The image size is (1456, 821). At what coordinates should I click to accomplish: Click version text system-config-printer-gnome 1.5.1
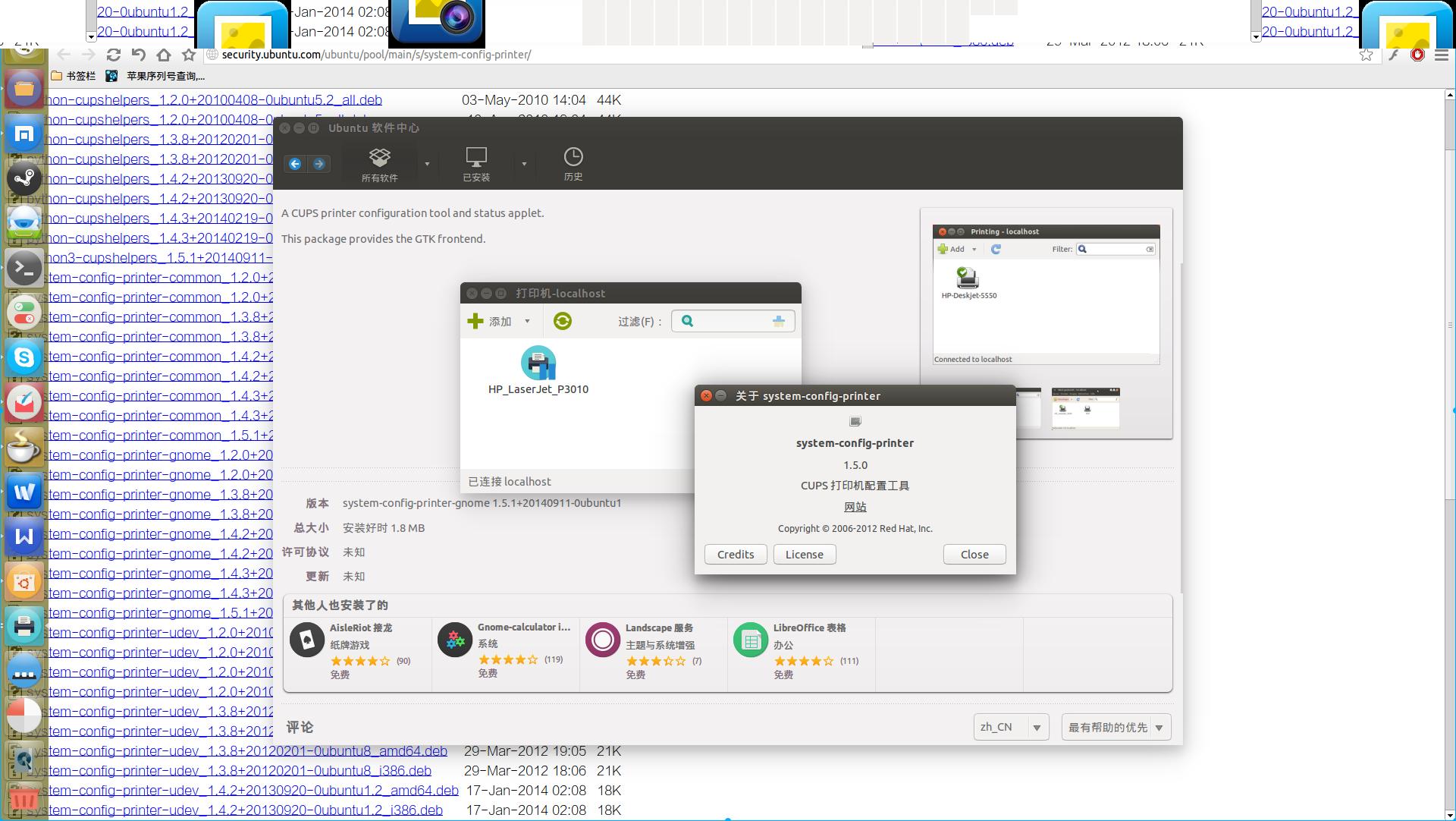(x=482, y=503)
